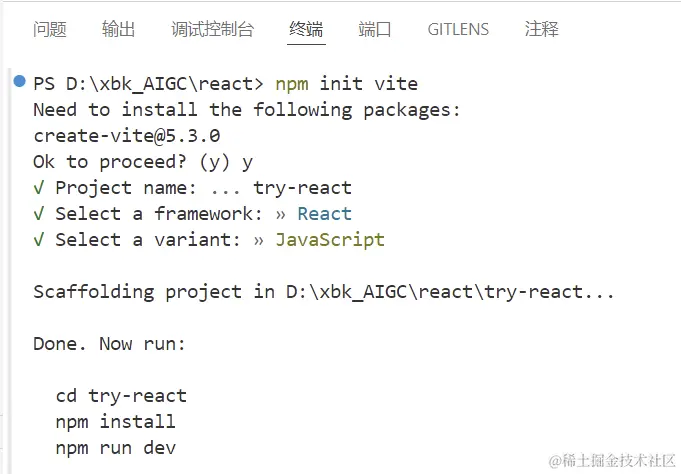Switch to the 输出 output tab

tap(118, 29)
